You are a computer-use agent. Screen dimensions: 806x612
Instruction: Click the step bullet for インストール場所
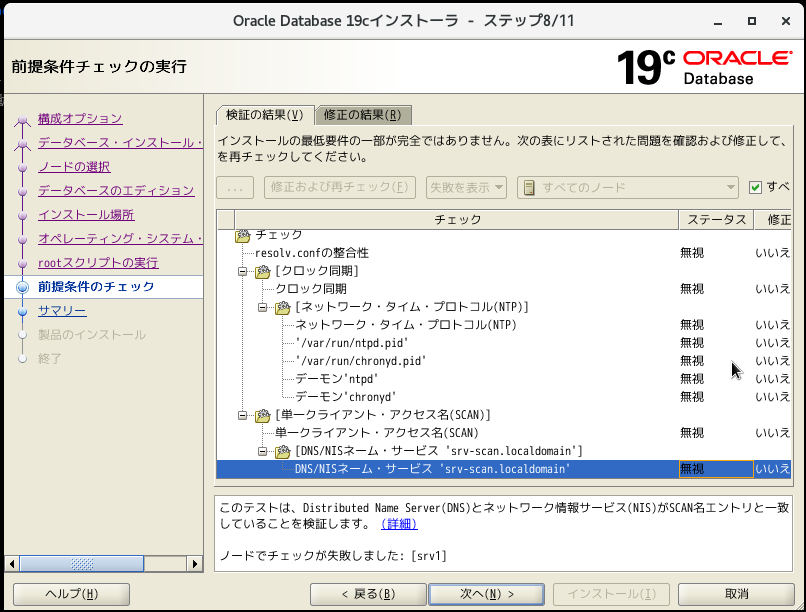pos(22,215)
